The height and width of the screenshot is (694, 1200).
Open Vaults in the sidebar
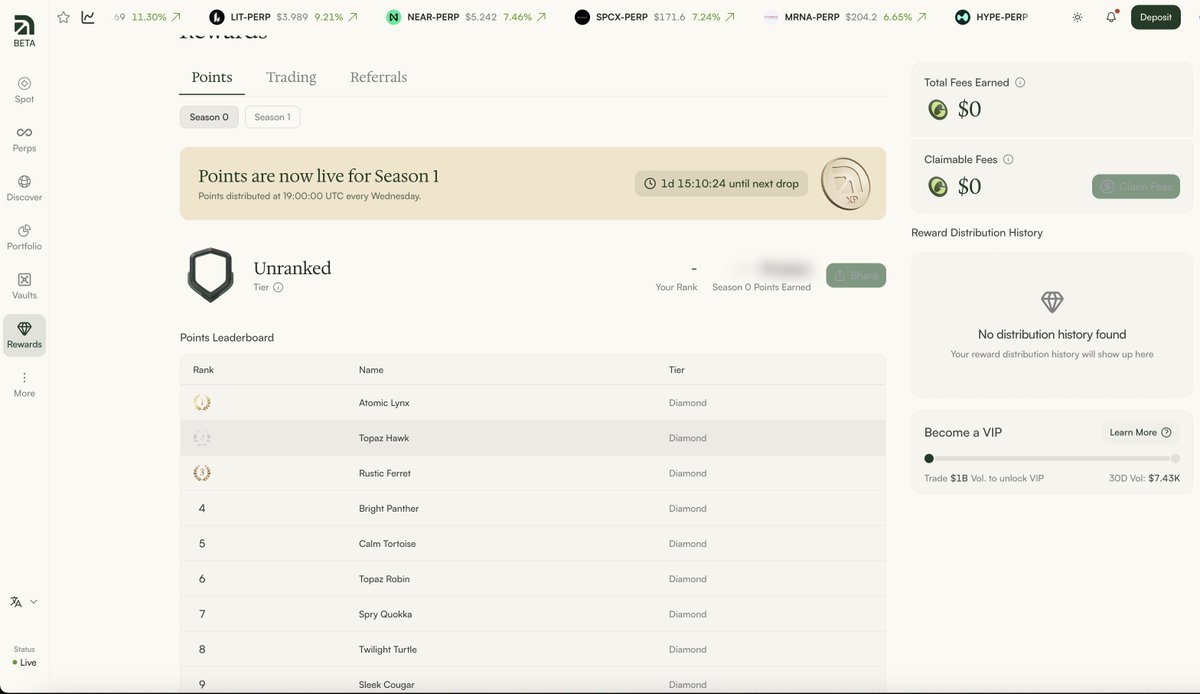pos(24,286)
